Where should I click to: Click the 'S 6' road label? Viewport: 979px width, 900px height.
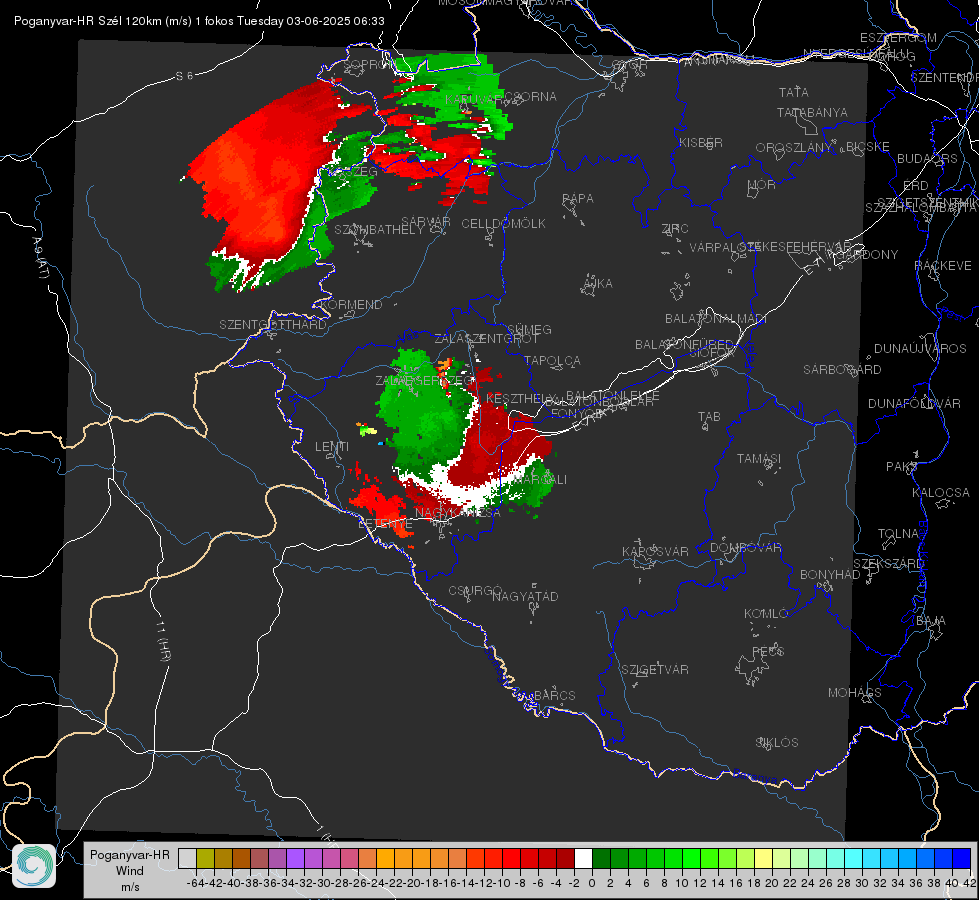point(184,76)
